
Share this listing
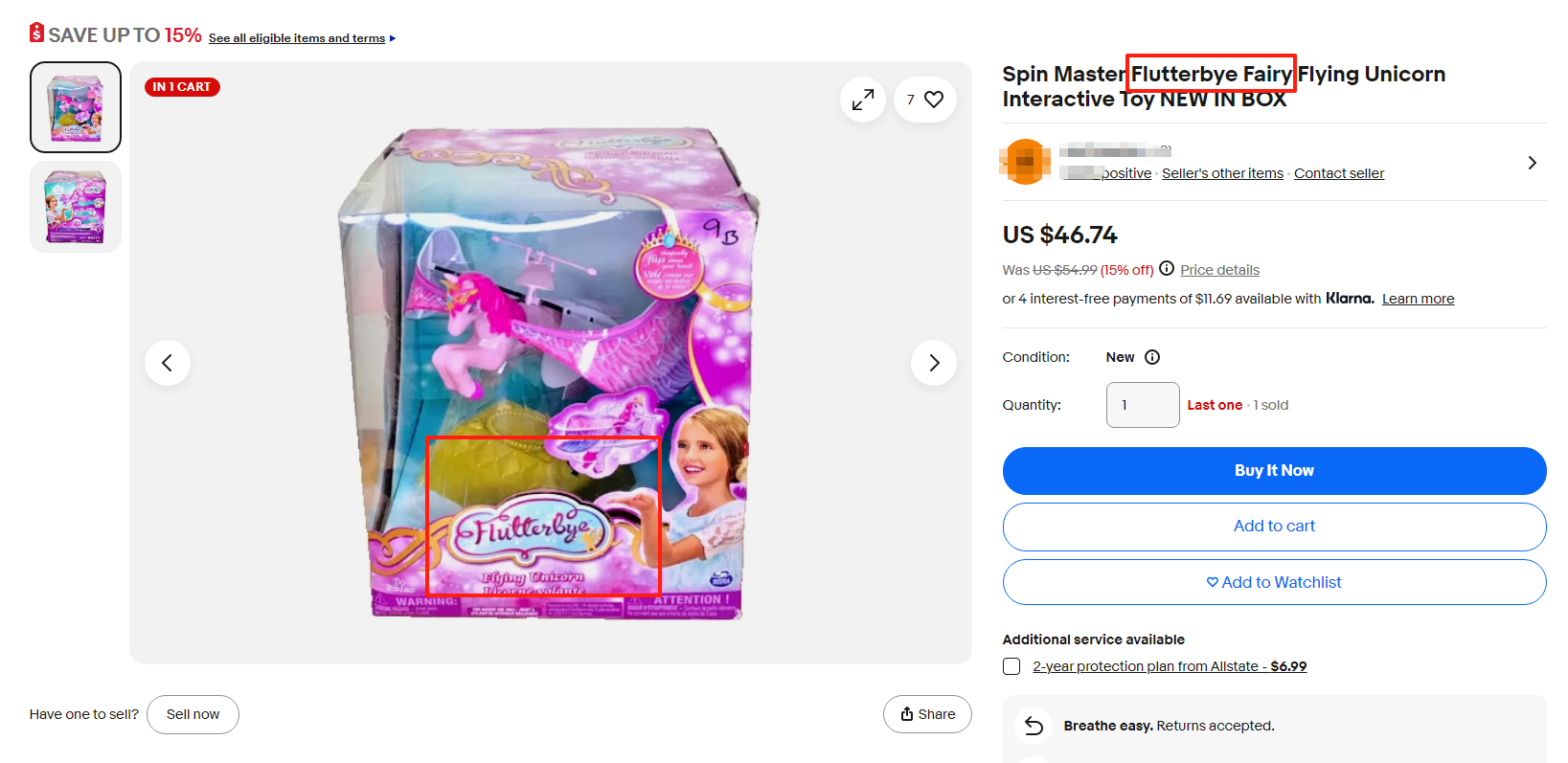click(x=927, y=714)
